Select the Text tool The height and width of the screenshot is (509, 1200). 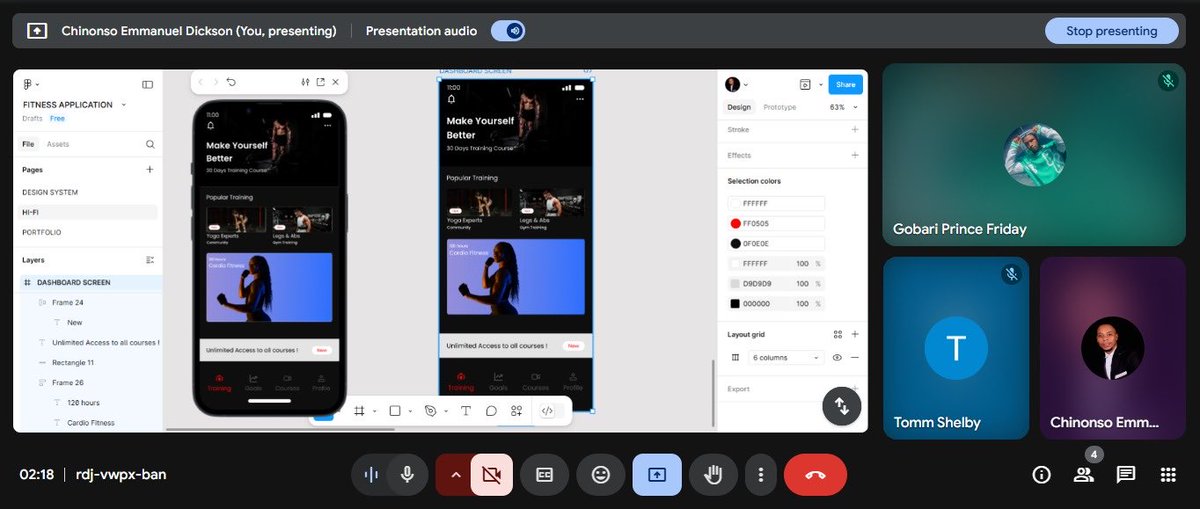[466, 411]
